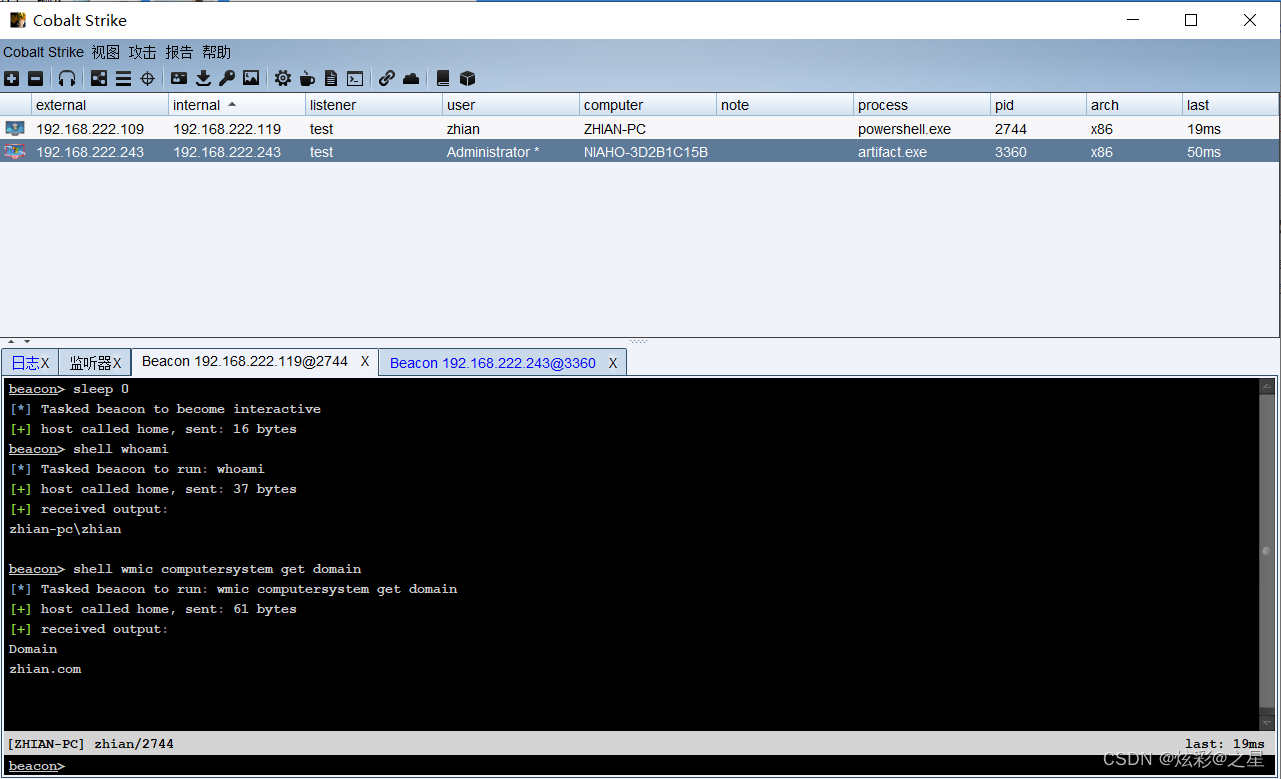Click the session icon for 192.168.222.109
The height and width of the screenshot is (779, 1281).
click(14, 128)
